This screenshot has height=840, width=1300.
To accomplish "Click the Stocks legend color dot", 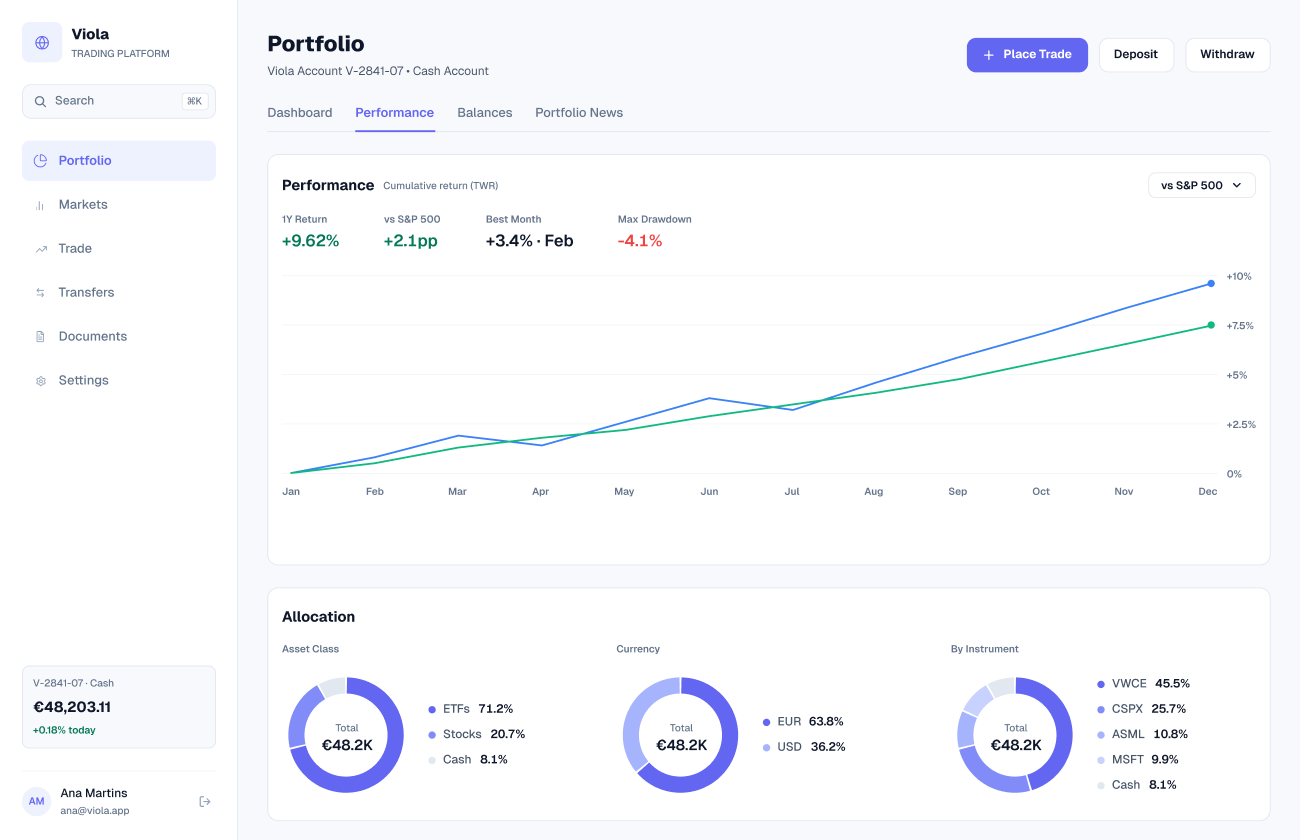I will (432, 734).
